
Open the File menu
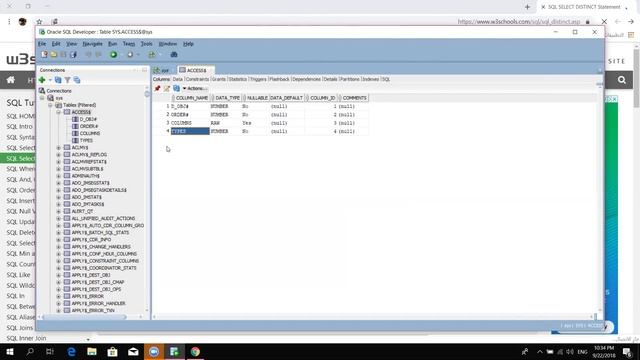click(42, 44)
